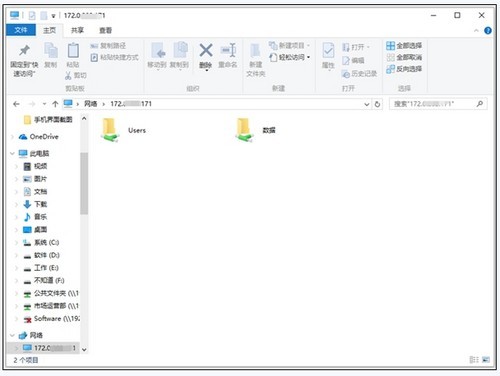Select Music (音乐) in the sidebar
This screenshot has width=500, height=376.
click(35, 217)
